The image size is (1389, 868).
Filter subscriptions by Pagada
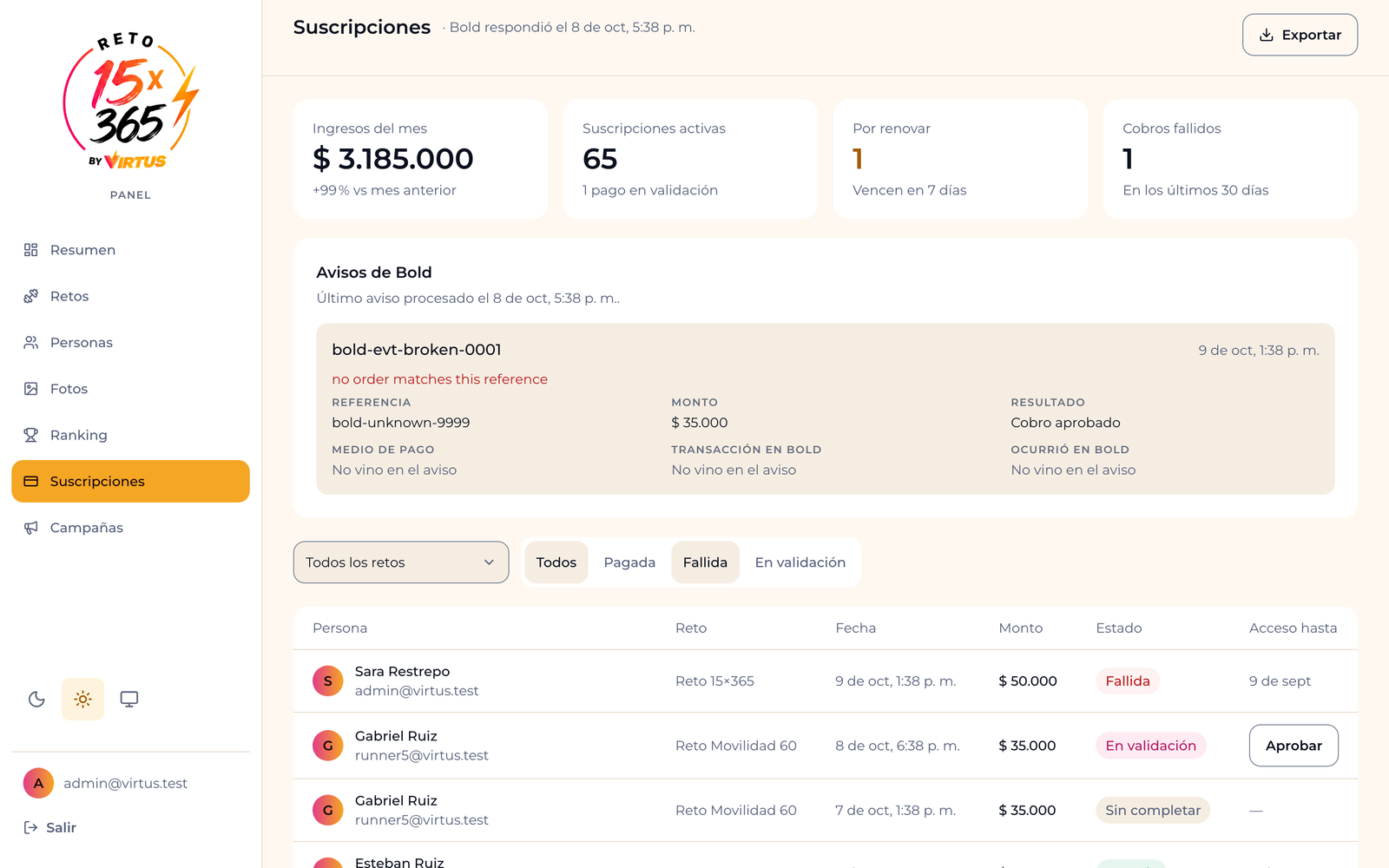coord(629,562)
